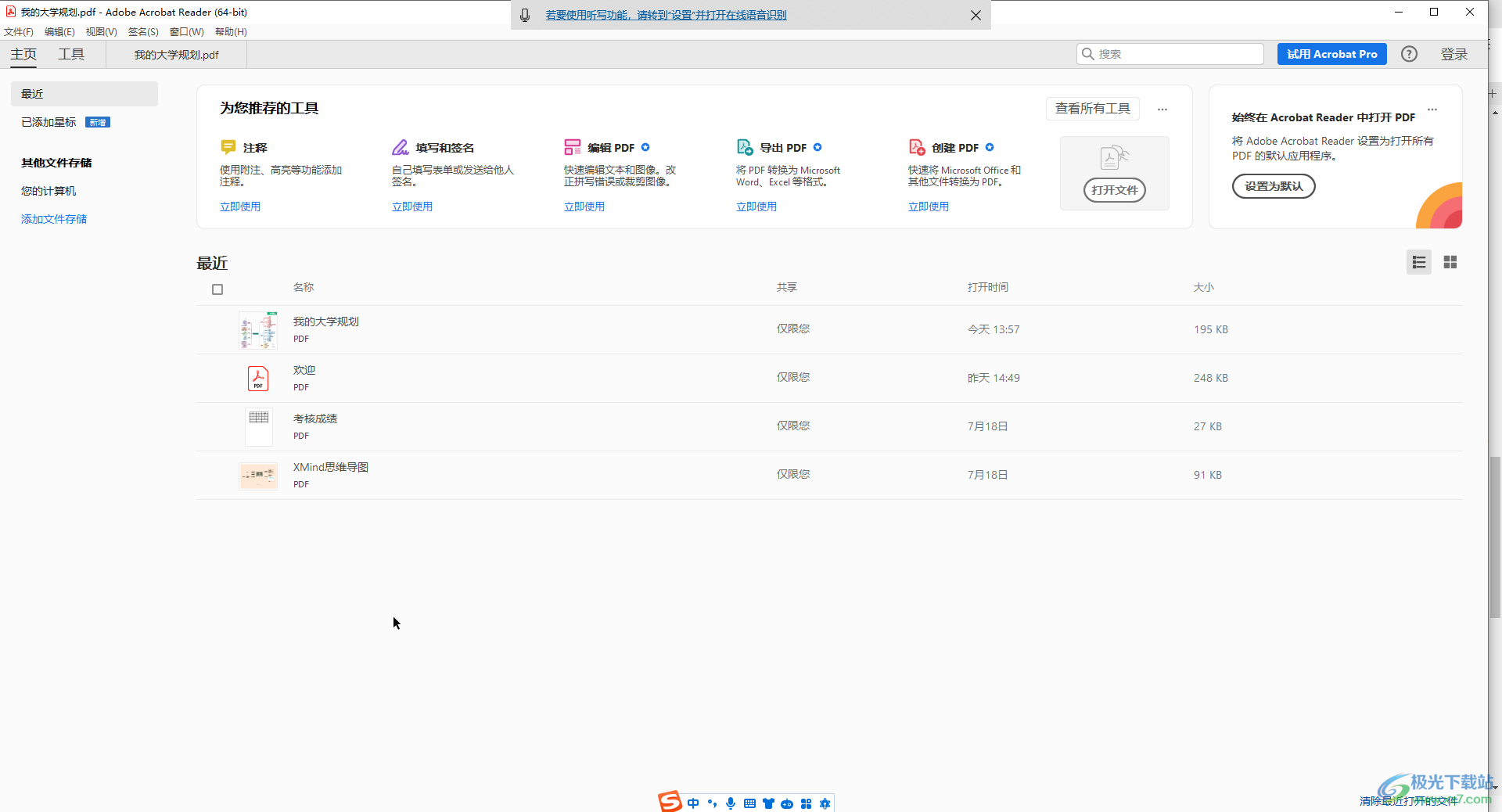Click the search magnifier icon
This screenshot has width=1502, height=812.
click(x=1088, y=54)
